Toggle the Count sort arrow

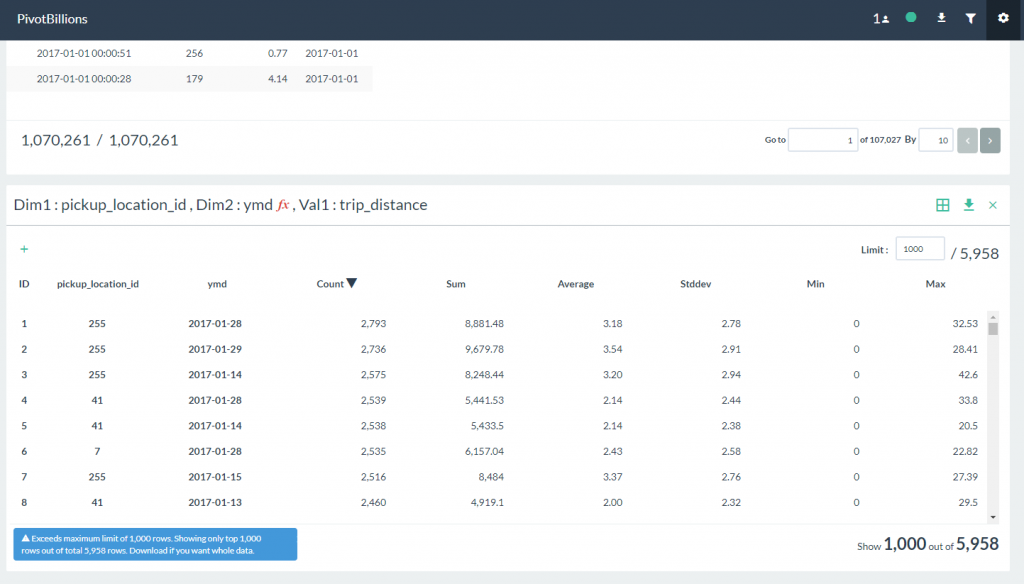pos(352,283)
